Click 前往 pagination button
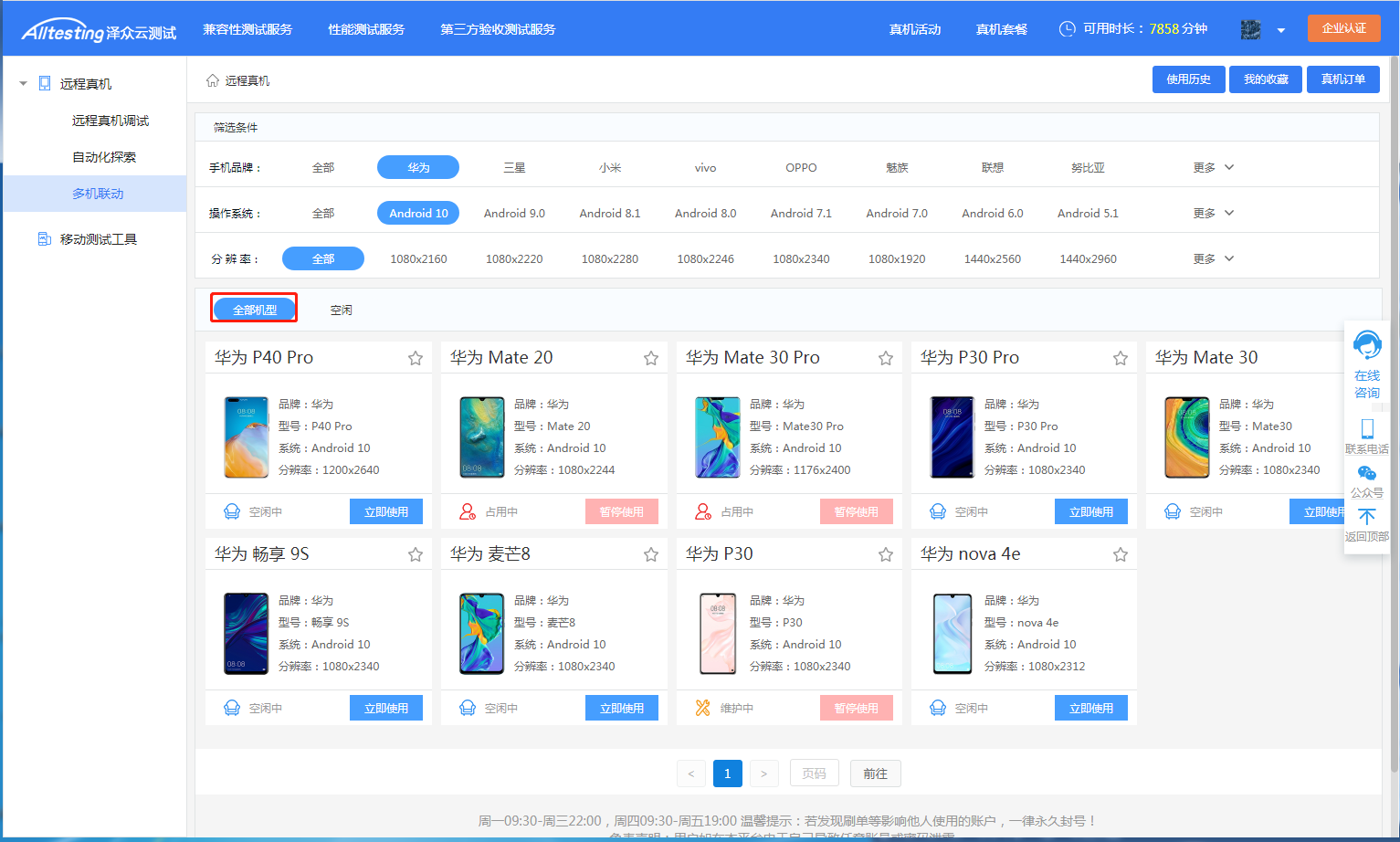This screenshot has height=842, width=1400. click(x=876, y=774)
